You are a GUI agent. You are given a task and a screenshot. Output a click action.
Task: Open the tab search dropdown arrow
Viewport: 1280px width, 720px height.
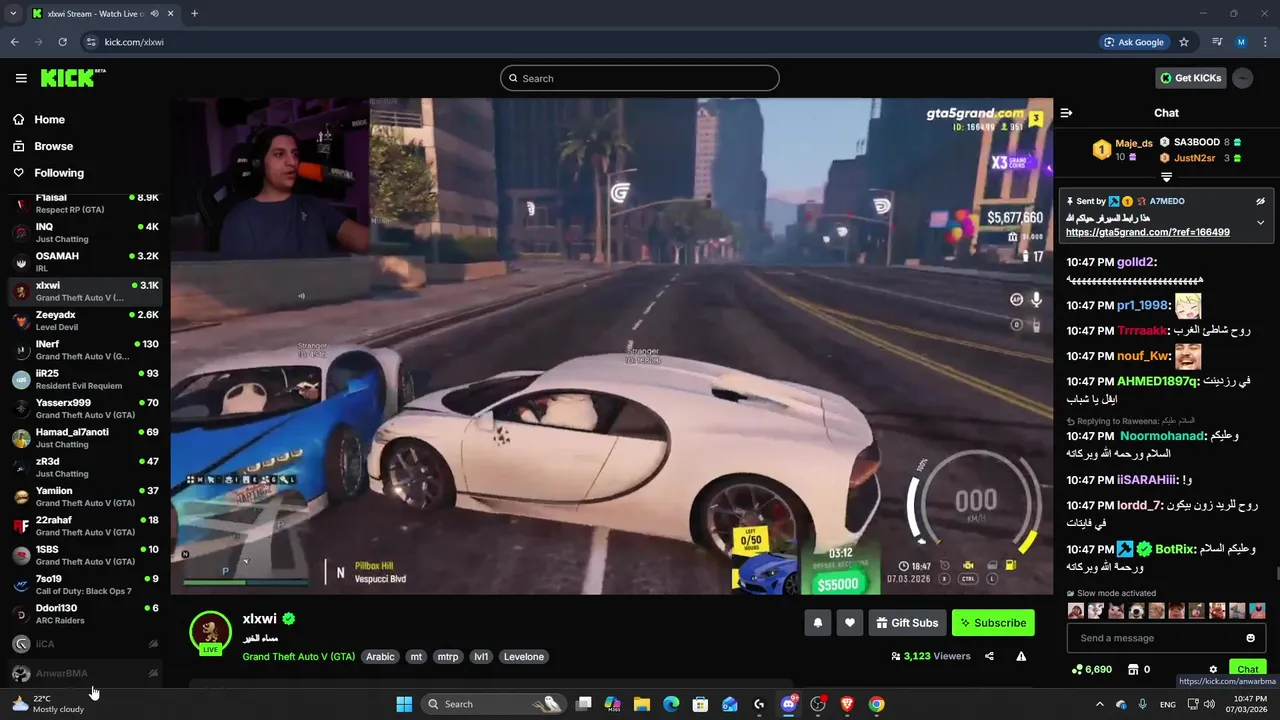coord(13,13)
